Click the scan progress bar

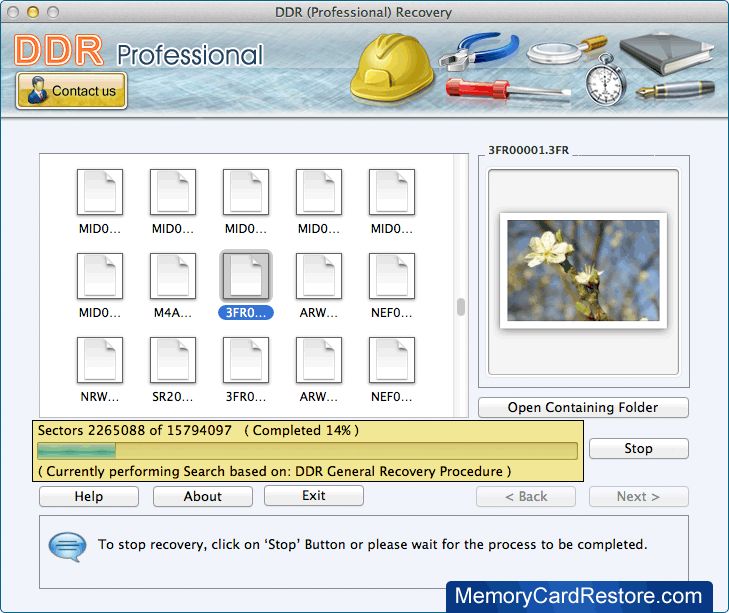coord(307,451)
